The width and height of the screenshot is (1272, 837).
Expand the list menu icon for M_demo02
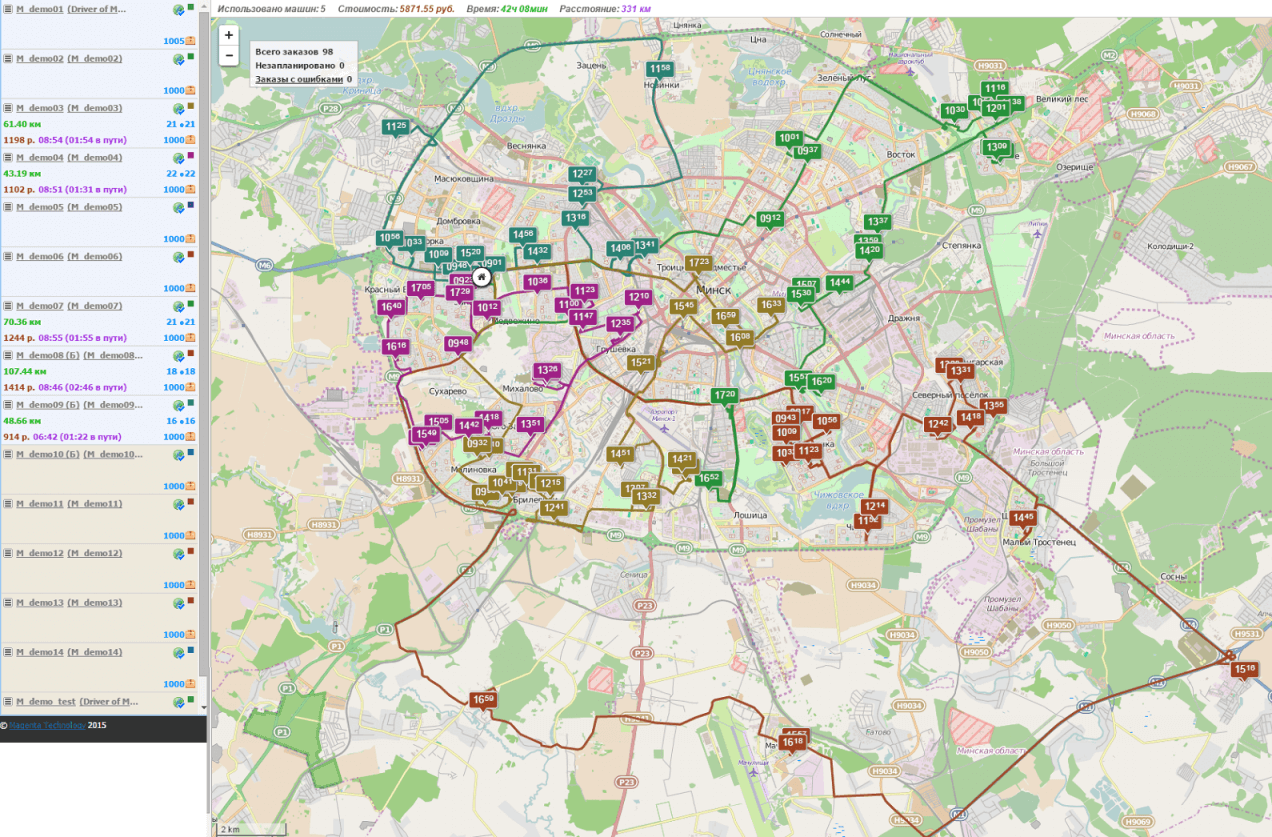click(8, 59)
